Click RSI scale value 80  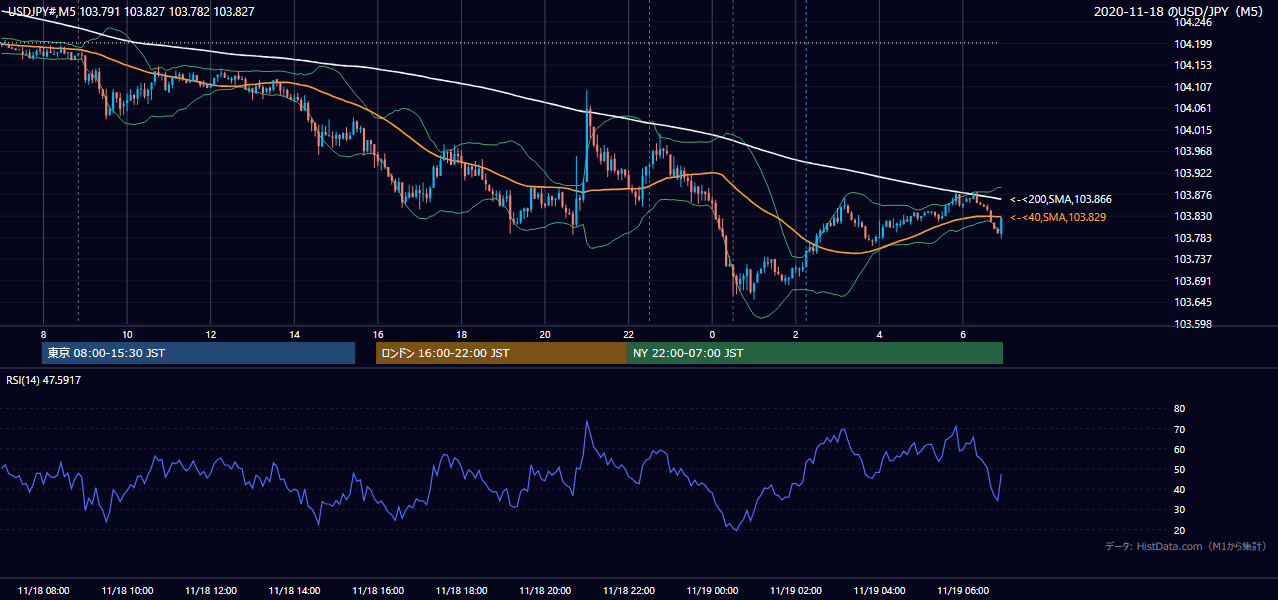click(x=1179, y=409)
